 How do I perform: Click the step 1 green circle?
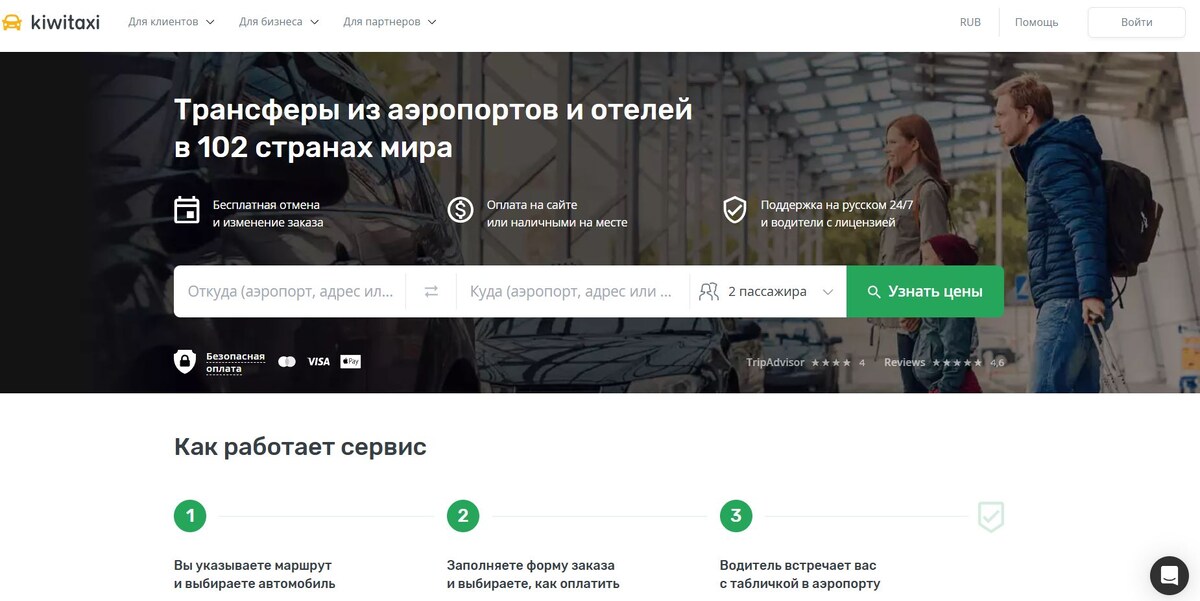[190, 516]
